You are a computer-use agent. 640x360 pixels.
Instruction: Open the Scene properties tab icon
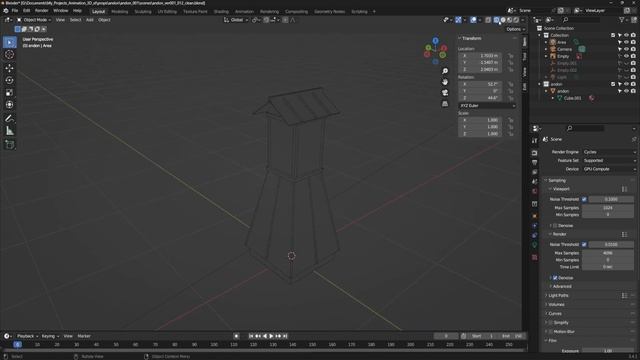click(x=535, y=182)
